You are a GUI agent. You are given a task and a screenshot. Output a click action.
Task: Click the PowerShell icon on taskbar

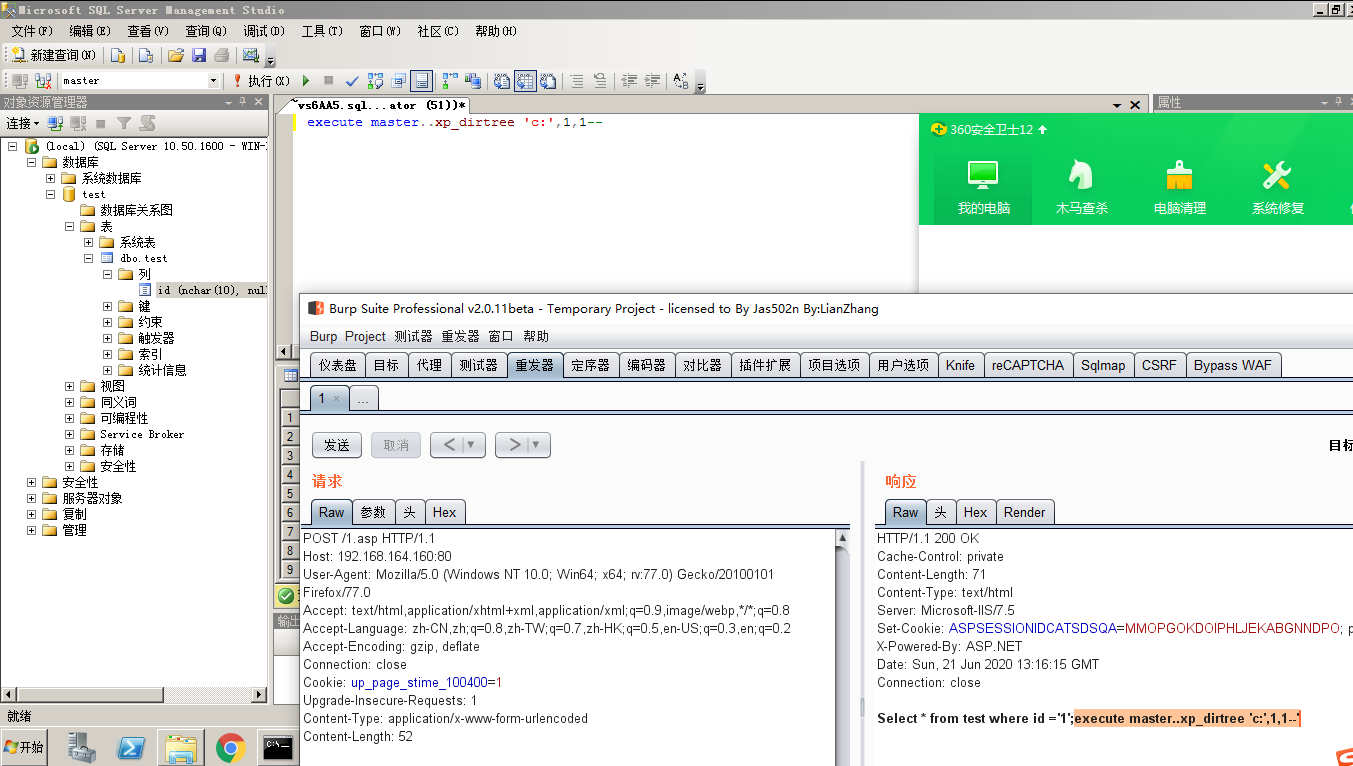point(133,747)
